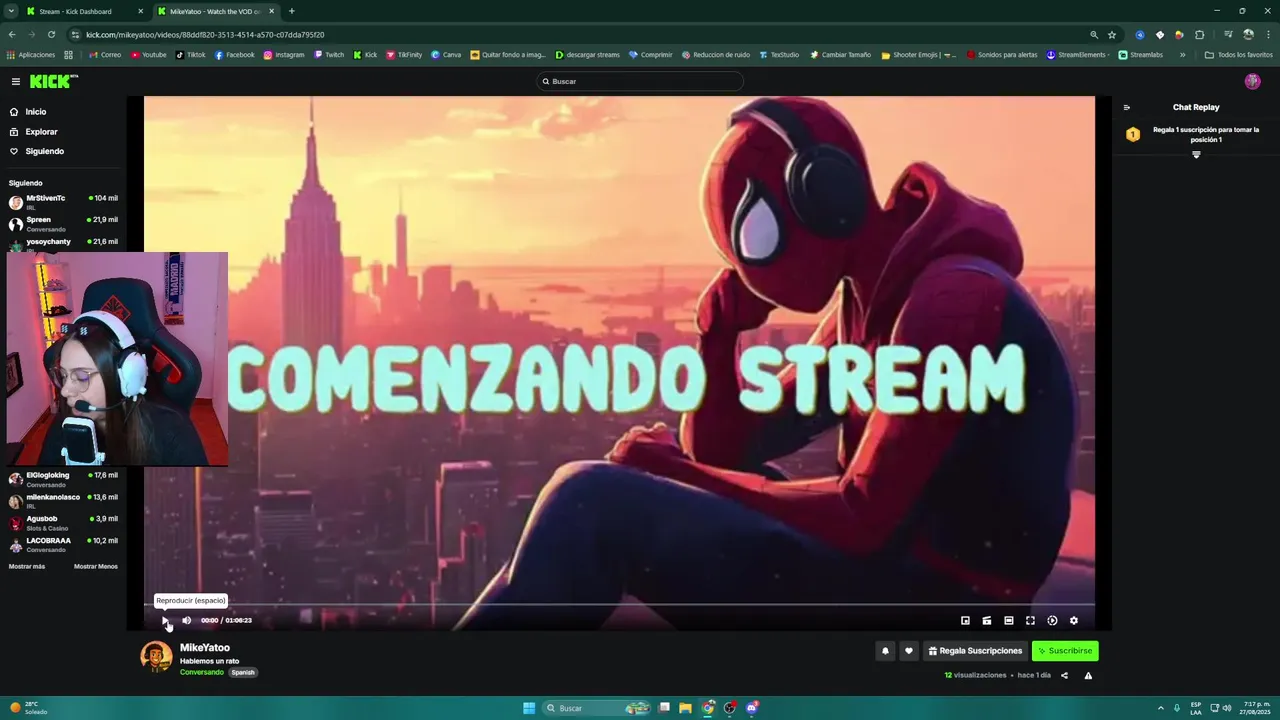Open ElGlogloking channel in sidebar
This screenshot has height=720, width=1280.
63,479
